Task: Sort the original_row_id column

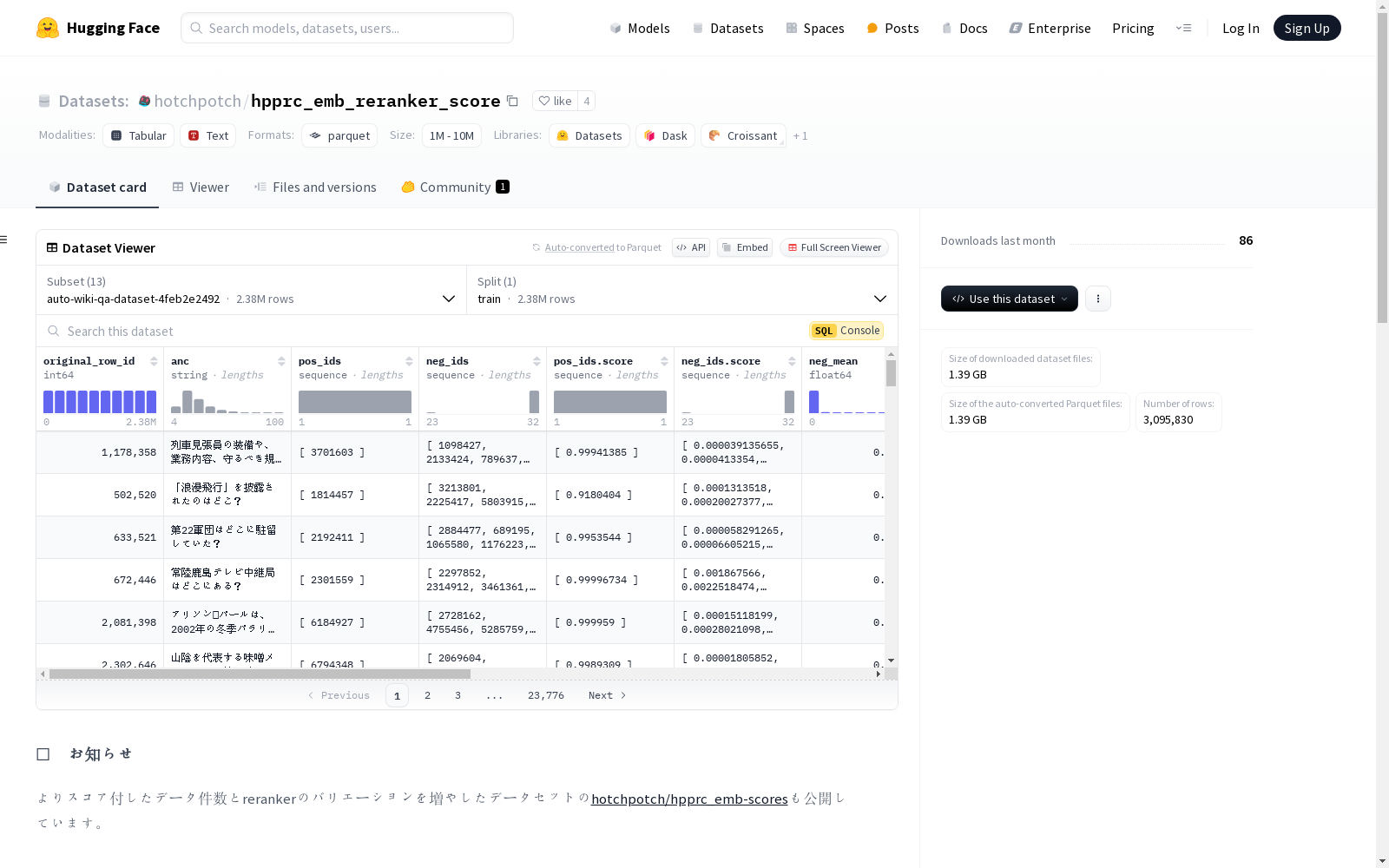Action: [x=154, y=361]
